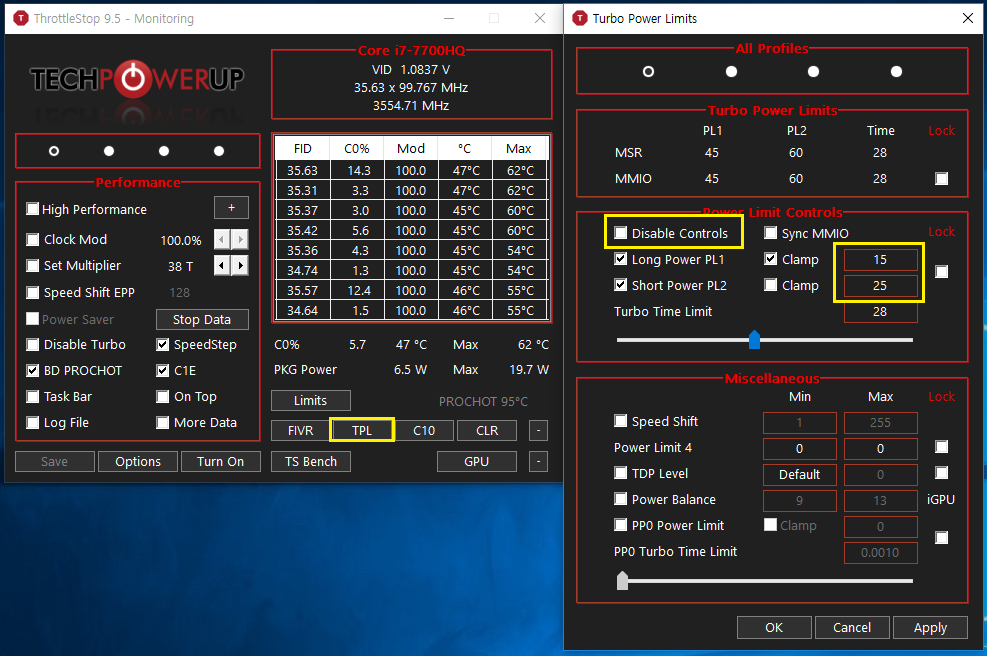987x657 pixels.
Task: Toggle the SpeedStep checkbox
Action: click(162, 345)
